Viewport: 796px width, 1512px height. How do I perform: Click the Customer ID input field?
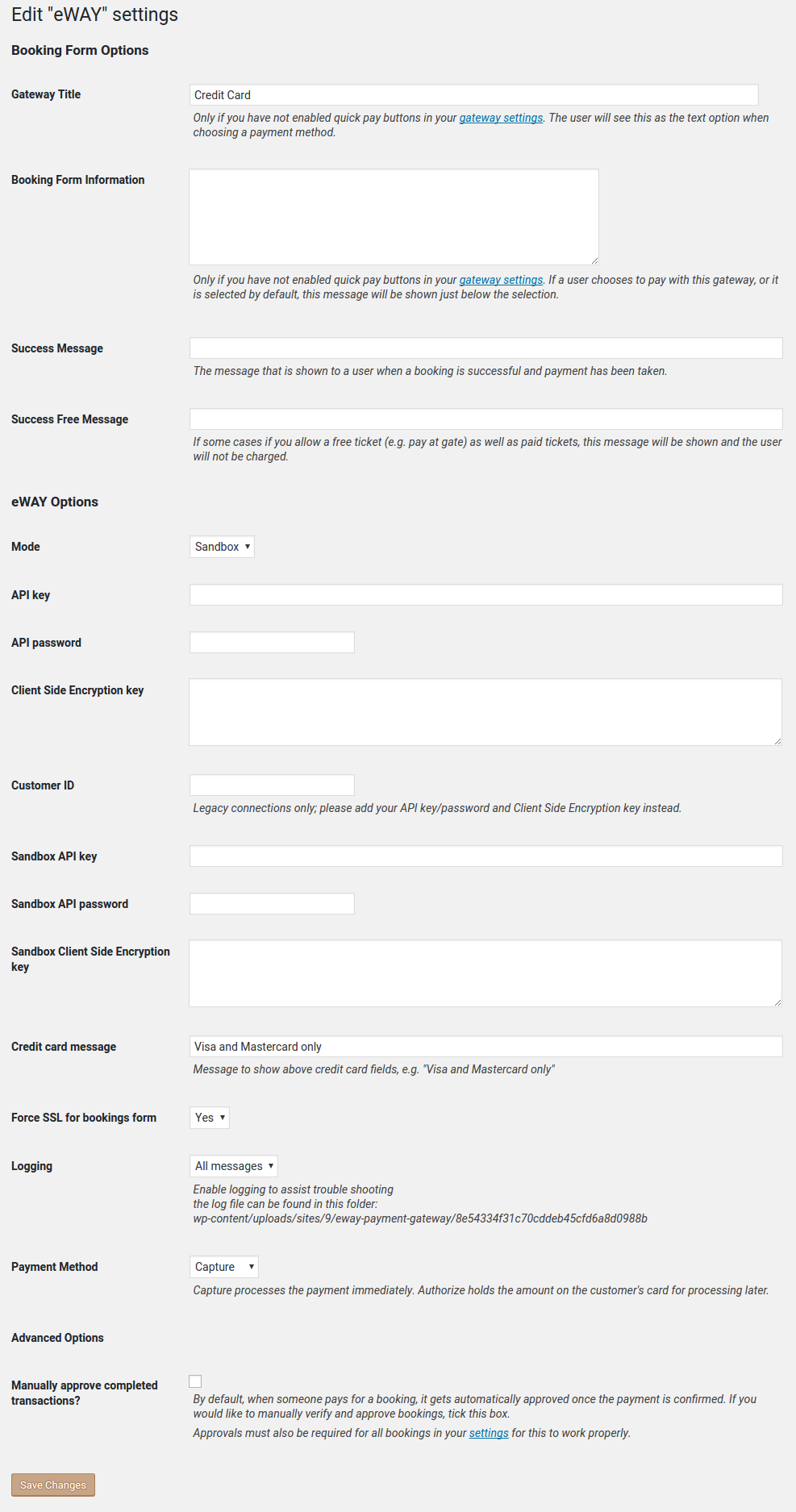coord(272,785)
